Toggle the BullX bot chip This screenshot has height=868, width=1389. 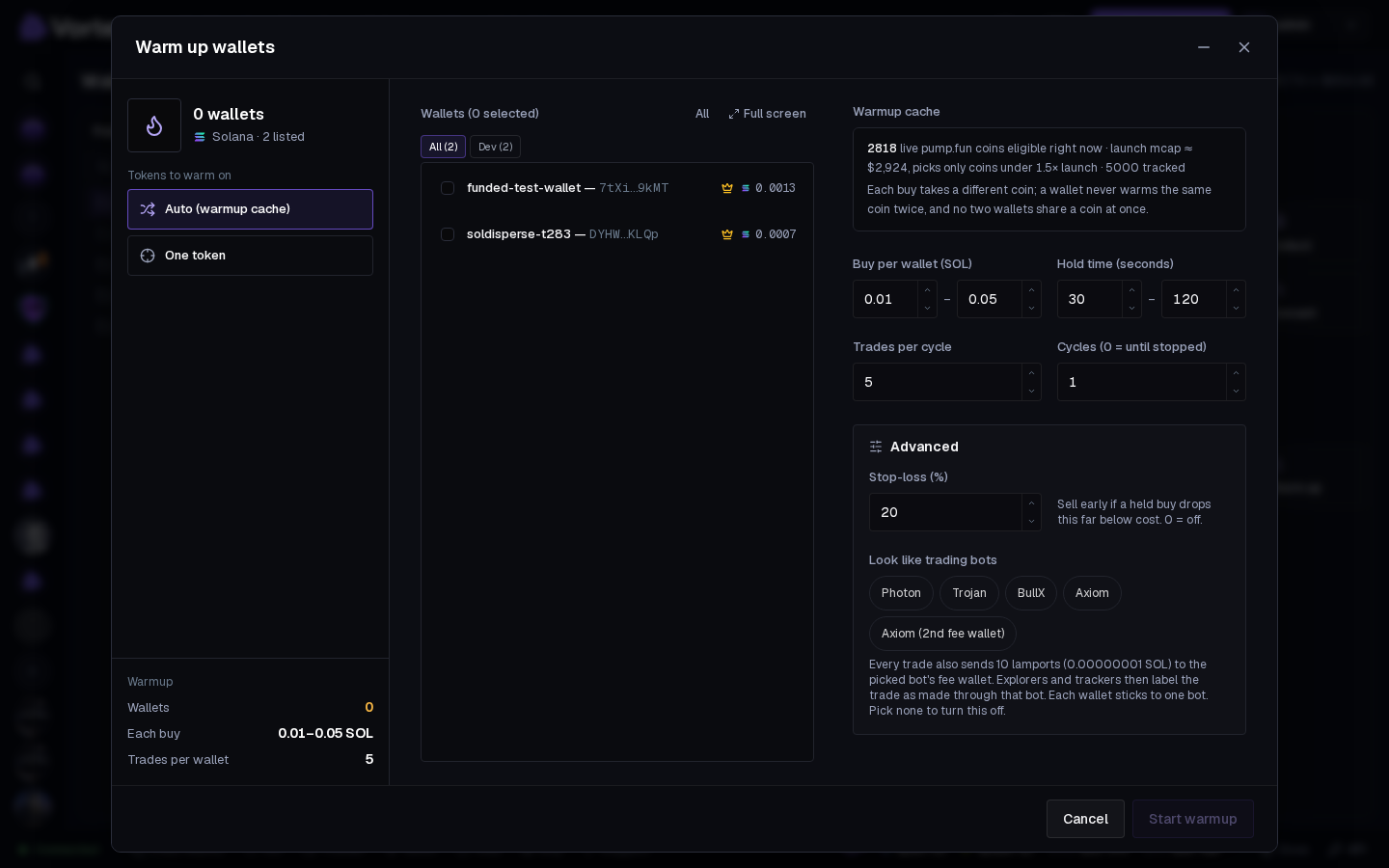1031,593
